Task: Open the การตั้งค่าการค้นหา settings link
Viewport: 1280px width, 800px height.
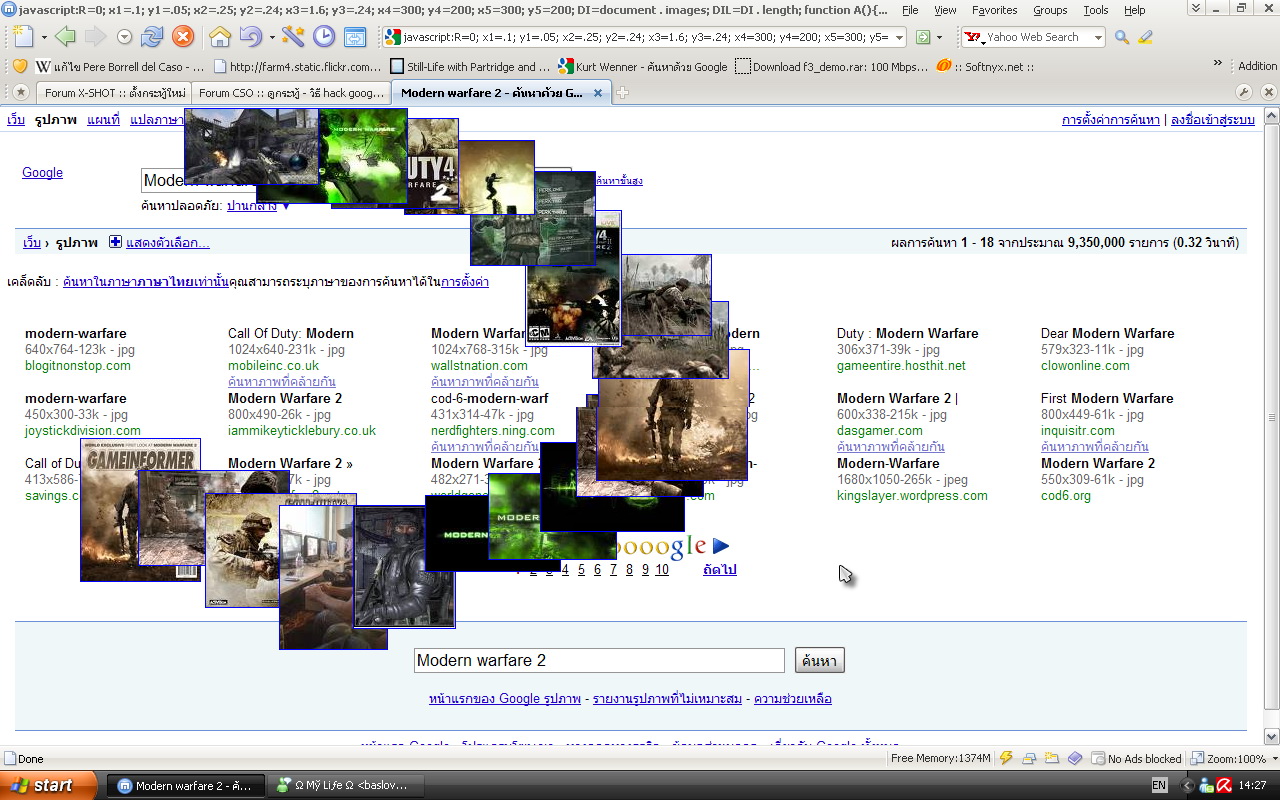Action: point(1111,120)
